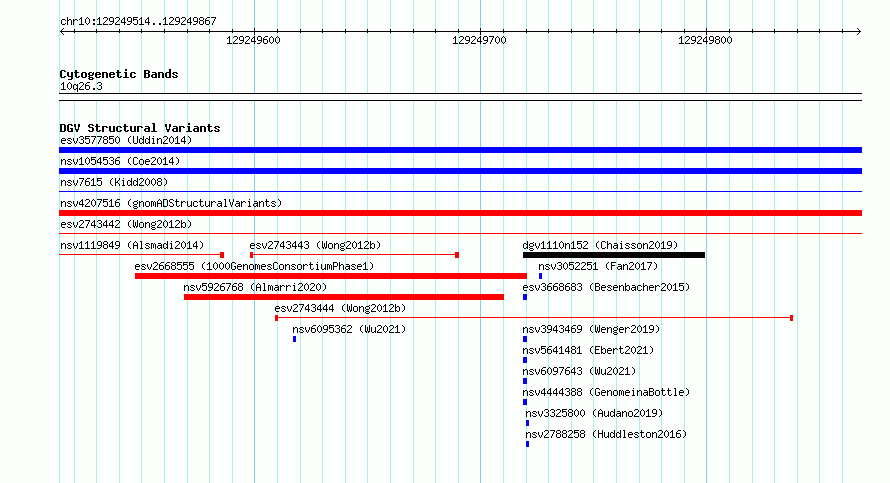Open nsv4444388 (GenomeinaBottle) label
This screenshot has width=890, height=483.
(606, 392)
